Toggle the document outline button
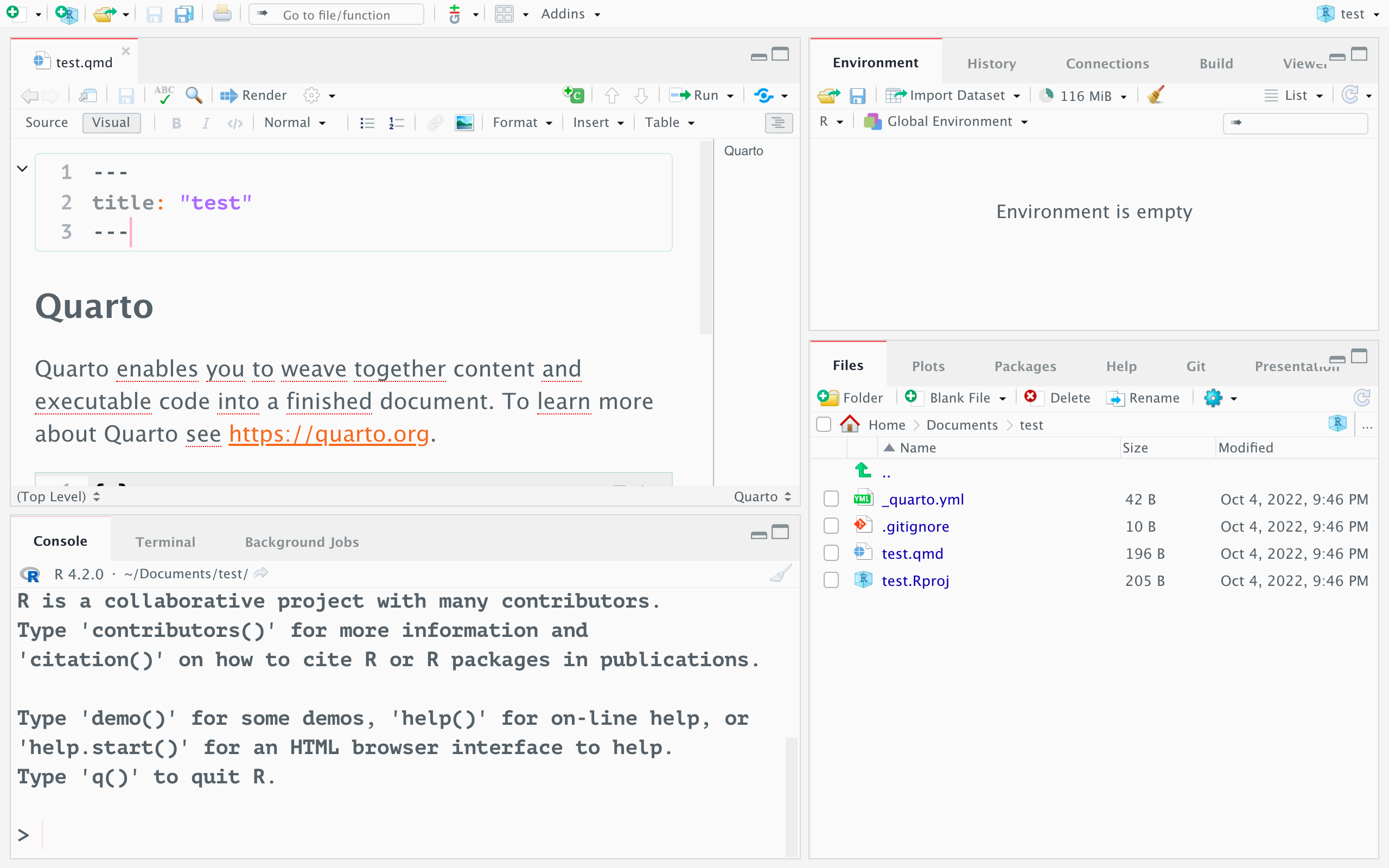Image resolution: width=1389 pixels, height=868 pixels. pos(778,123)
